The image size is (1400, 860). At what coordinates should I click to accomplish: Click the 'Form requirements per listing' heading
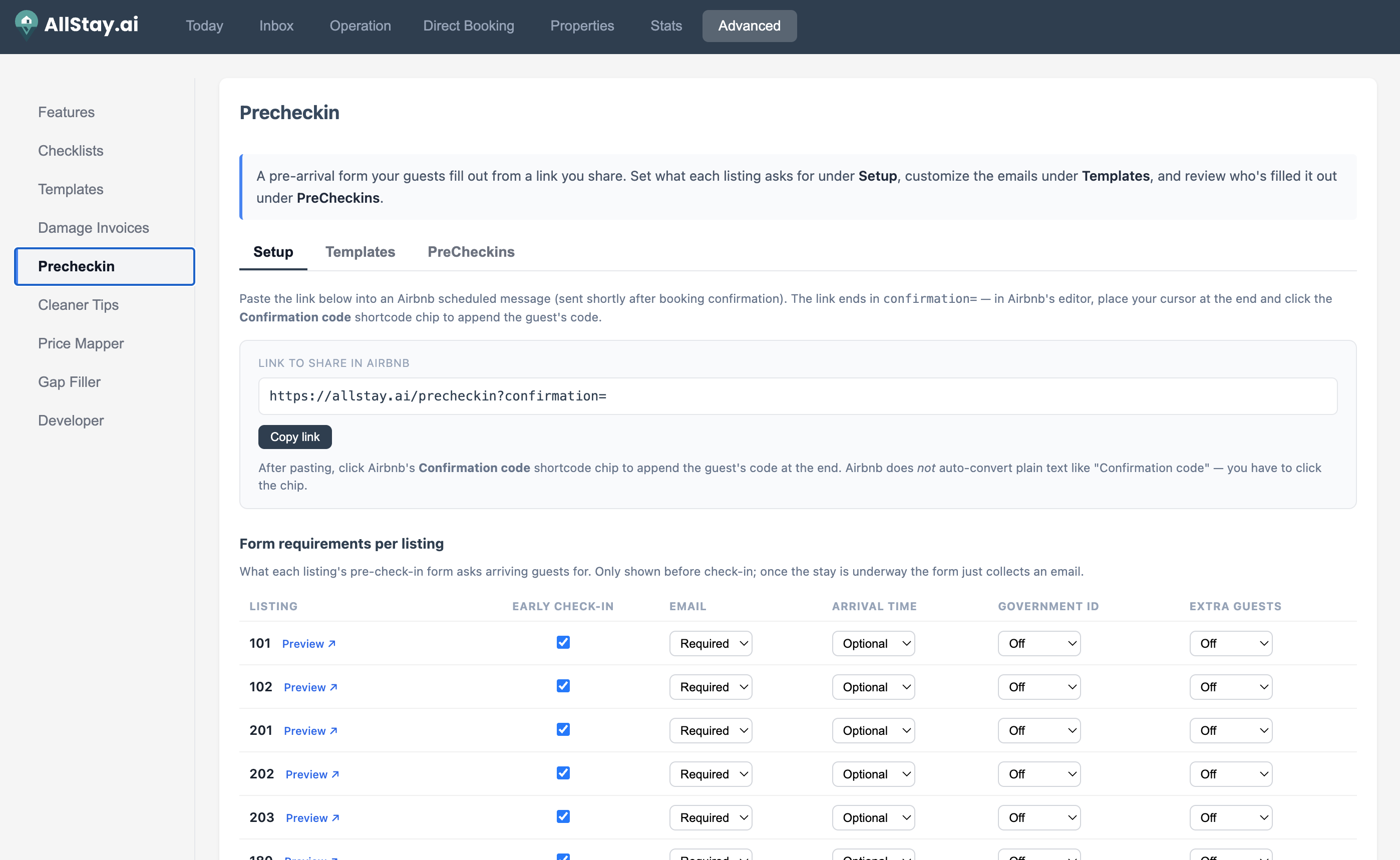click(x=341, y=544)
